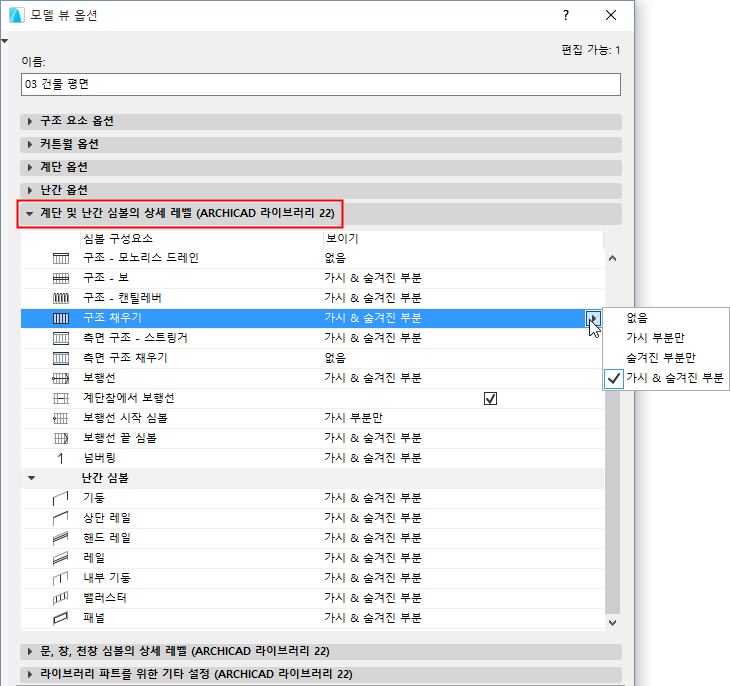
Task: Click the 보이기 column header
Action: click(x=342, y=238)
